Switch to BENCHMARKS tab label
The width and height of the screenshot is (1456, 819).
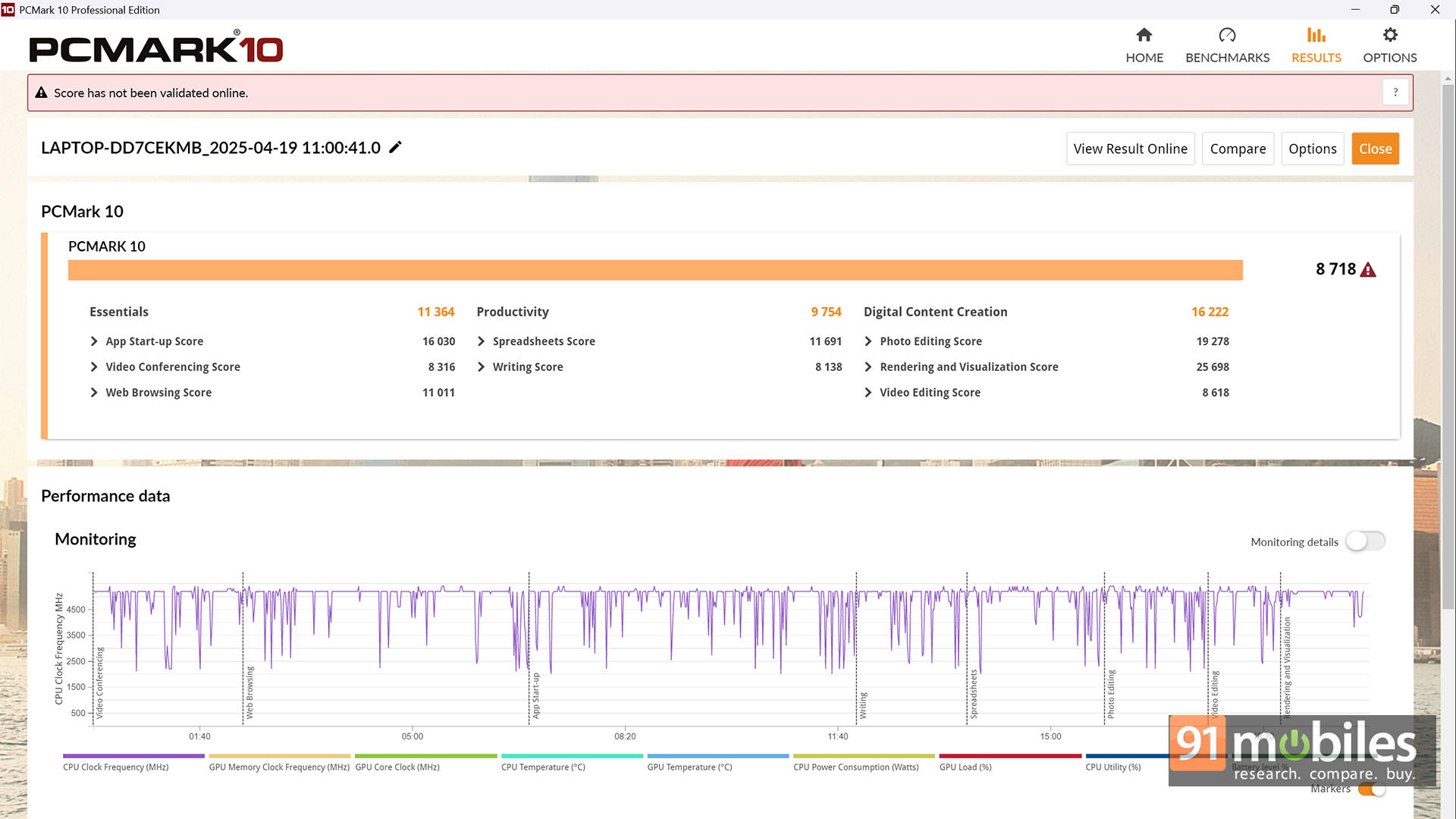coord(1227,58)
